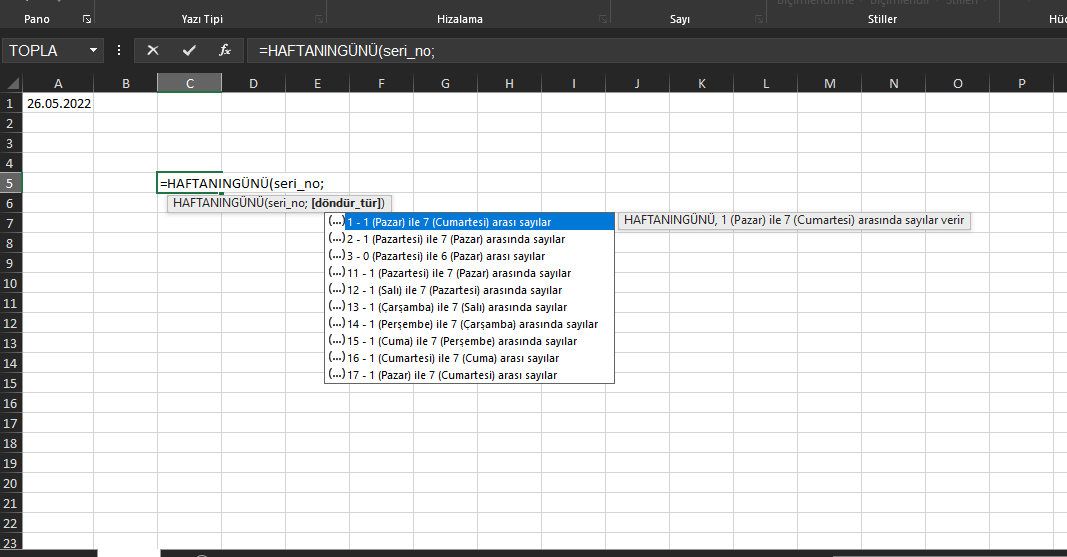This screenshot has height=557, width=1067.
Task: Select row 1 header
Action: point(10,103)
